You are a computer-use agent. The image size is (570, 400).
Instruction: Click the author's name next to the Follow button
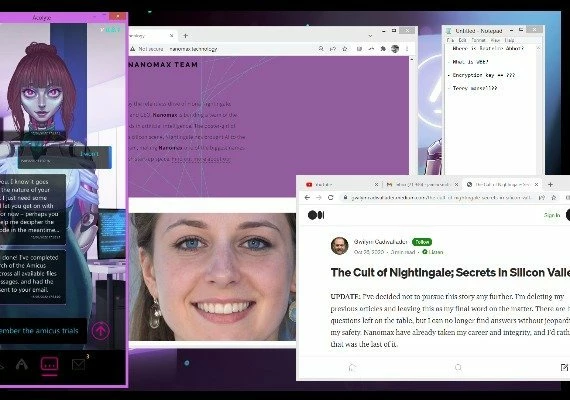click(x=380, y=242)
